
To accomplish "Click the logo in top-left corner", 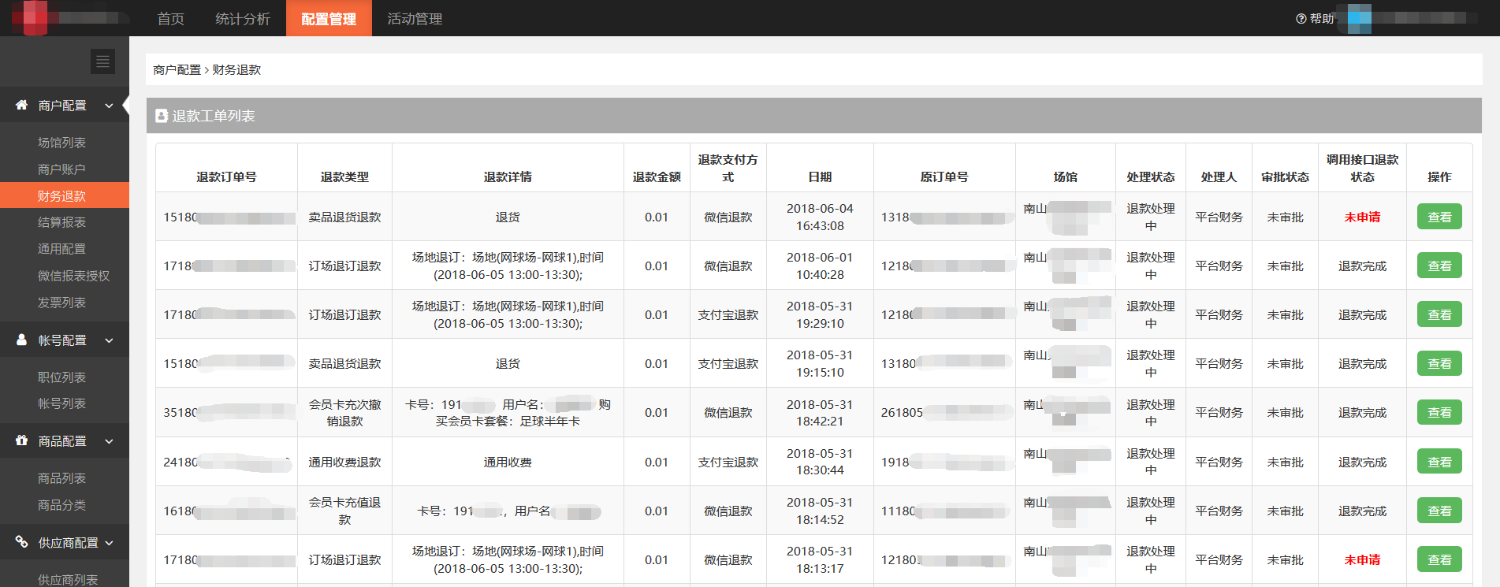I will pos(37,18).
